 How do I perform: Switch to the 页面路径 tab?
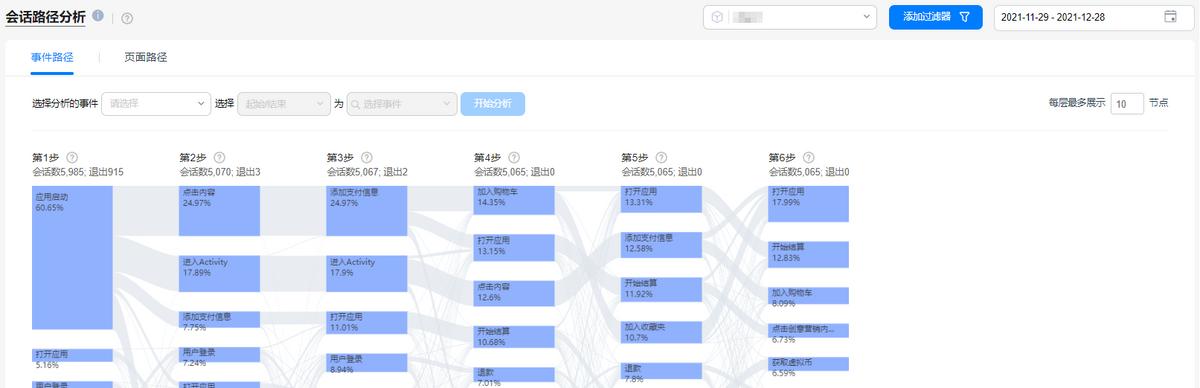tap(146, 57)
